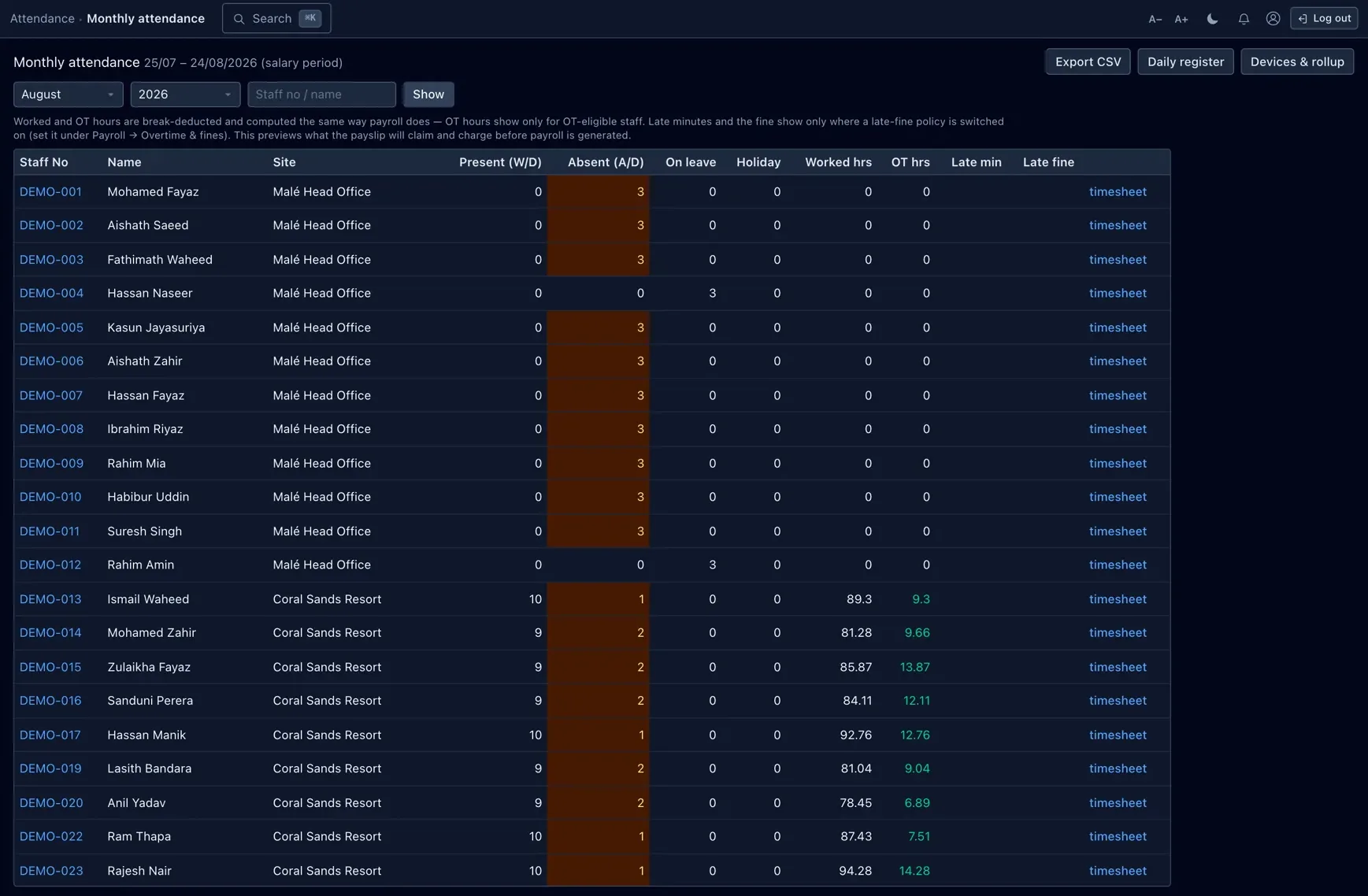Open staff DEMO-002 link
Screen dimensions: 1368x896
coord(51,225)
